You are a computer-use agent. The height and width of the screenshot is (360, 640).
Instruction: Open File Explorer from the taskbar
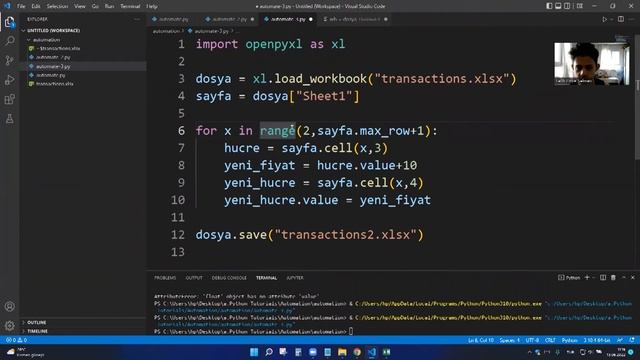(342, 352)
